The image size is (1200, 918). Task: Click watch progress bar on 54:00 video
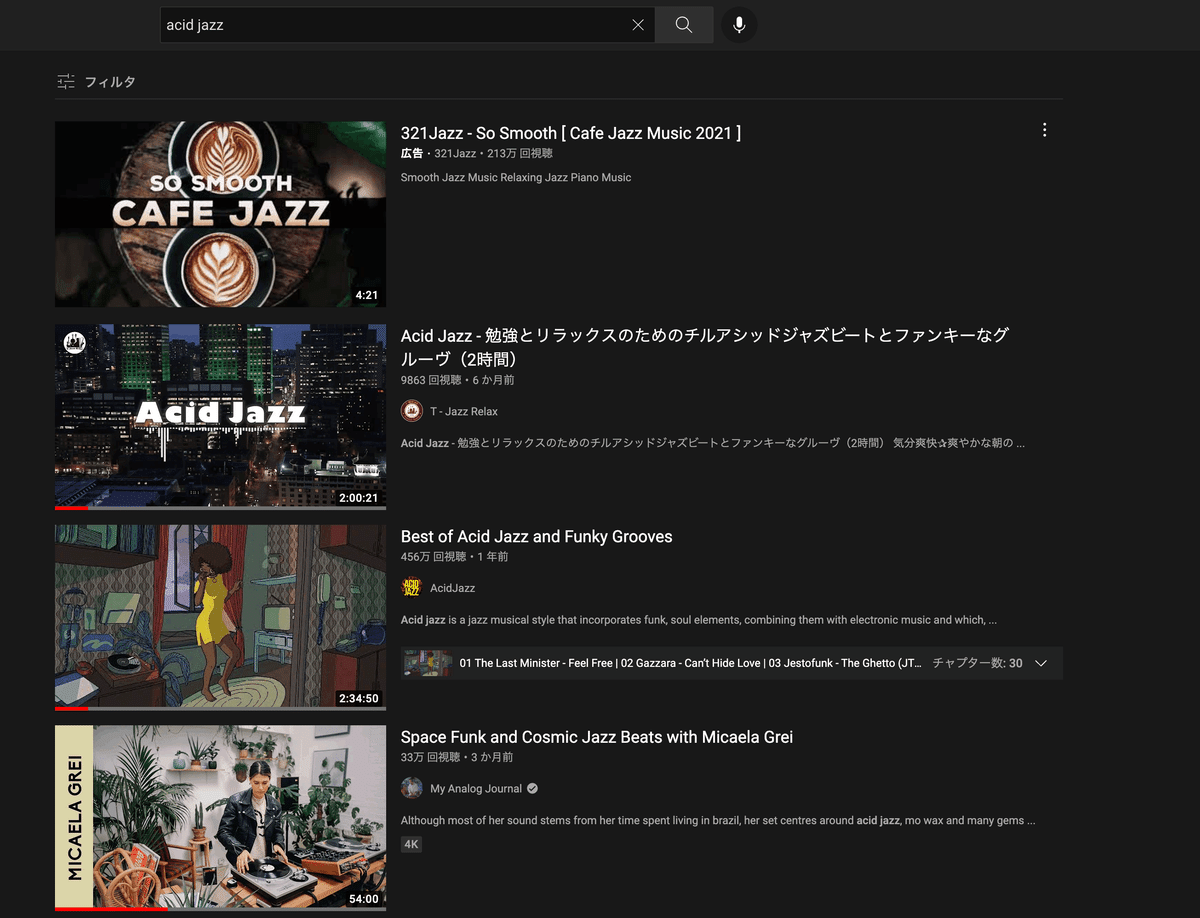click(220, 910)
